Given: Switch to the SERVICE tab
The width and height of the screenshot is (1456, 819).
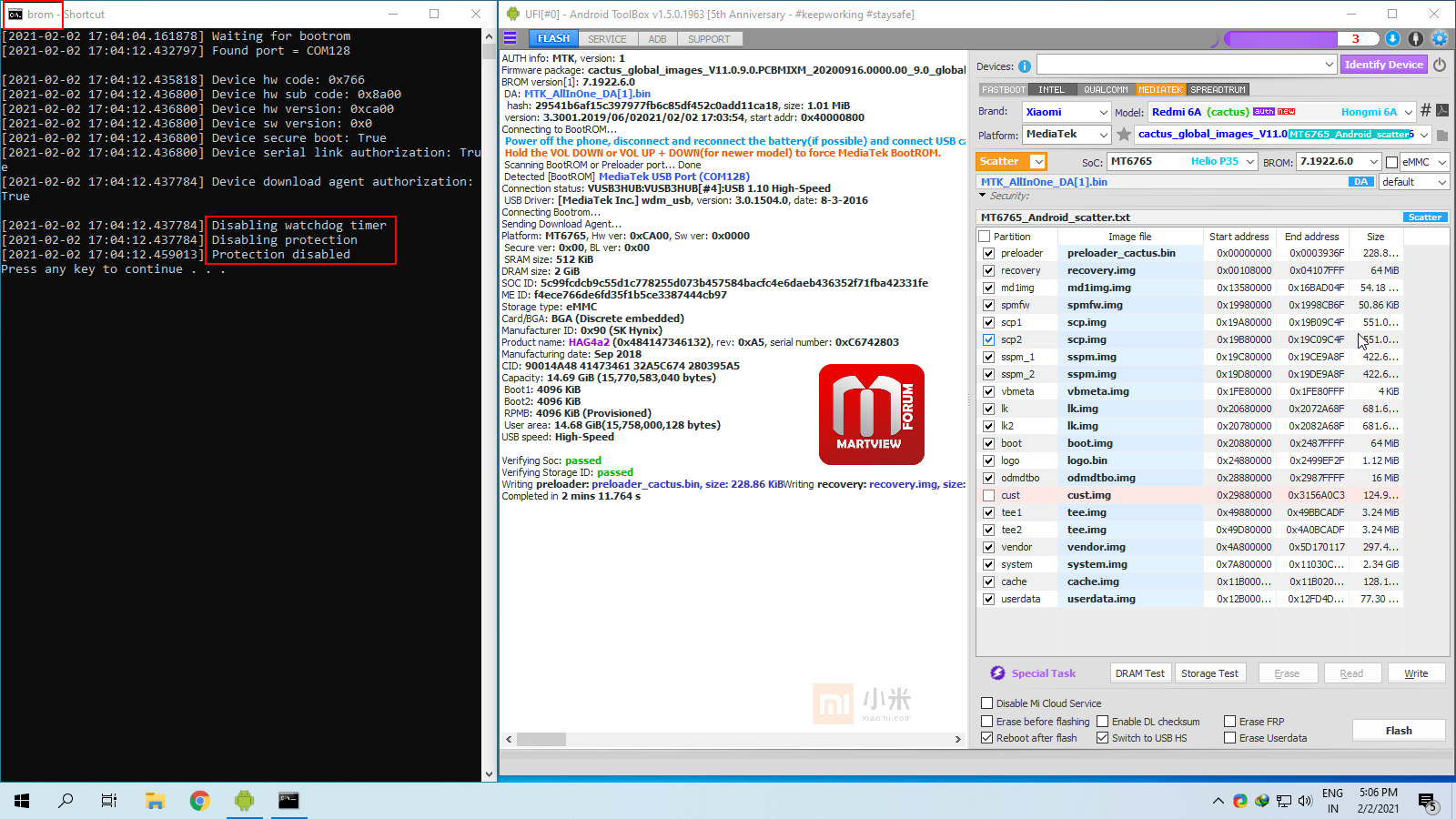Looking at the screenshot, I should (607, 39).
